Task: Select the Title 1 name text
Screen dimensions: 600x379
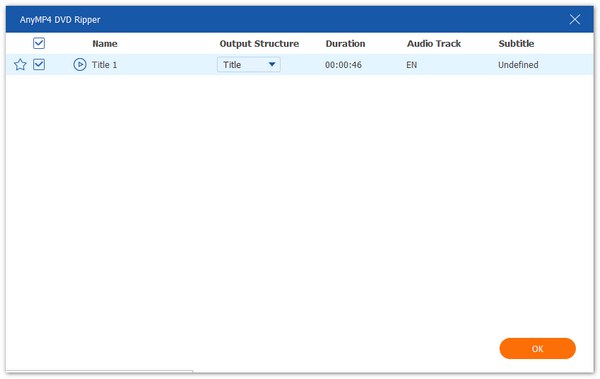Action: (104, 65)
